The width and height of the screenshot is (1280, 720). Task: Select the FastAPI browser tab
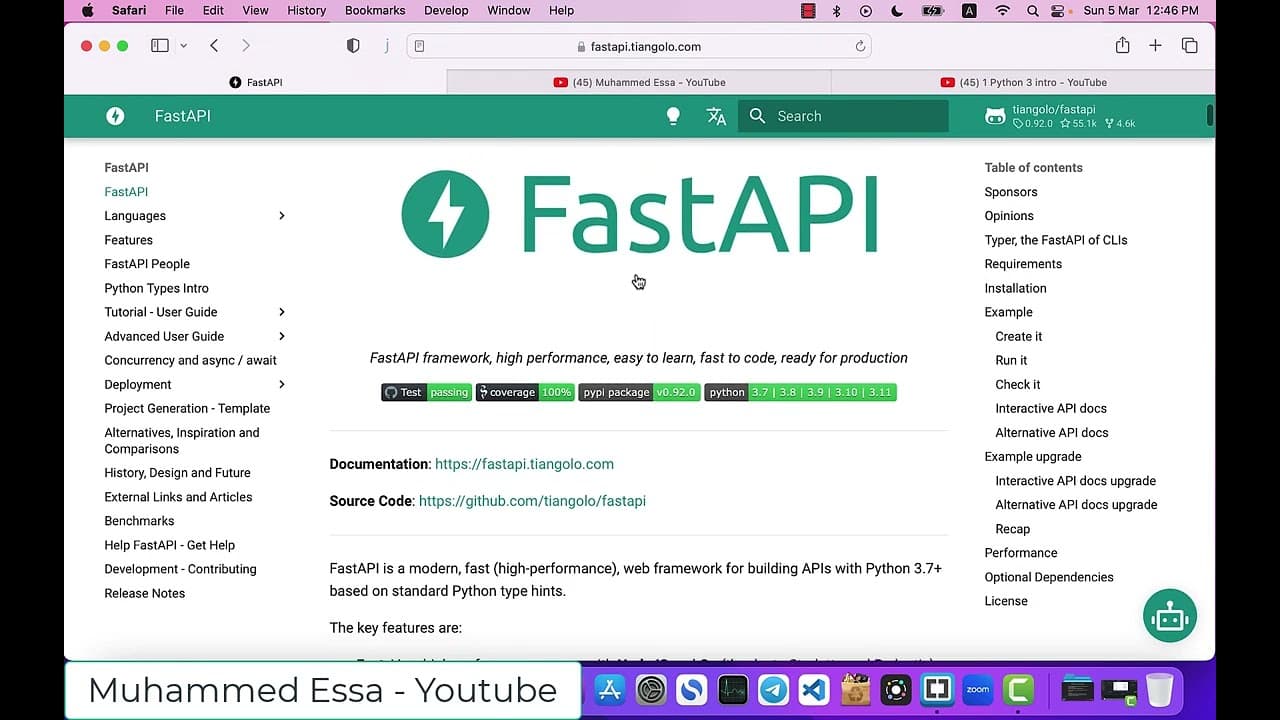point(255,82)
